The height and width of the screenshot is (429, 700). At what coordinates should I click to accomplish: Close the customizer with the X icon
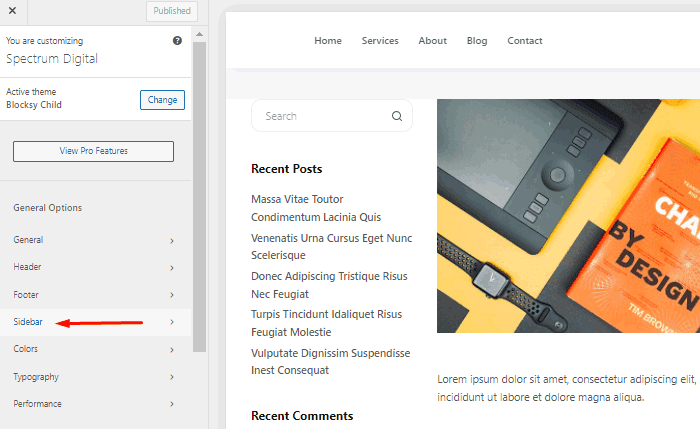click(x=12, y=11)
